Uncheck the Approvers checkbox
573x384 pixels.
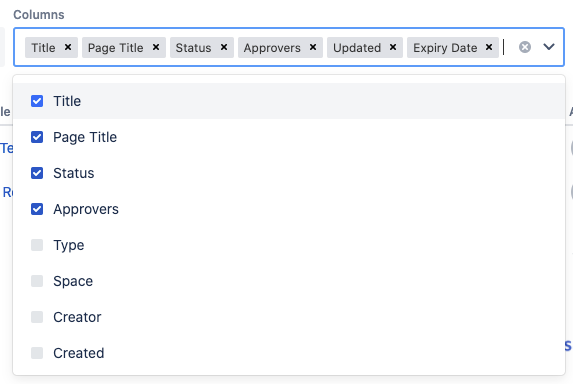[x=37, y=209]
